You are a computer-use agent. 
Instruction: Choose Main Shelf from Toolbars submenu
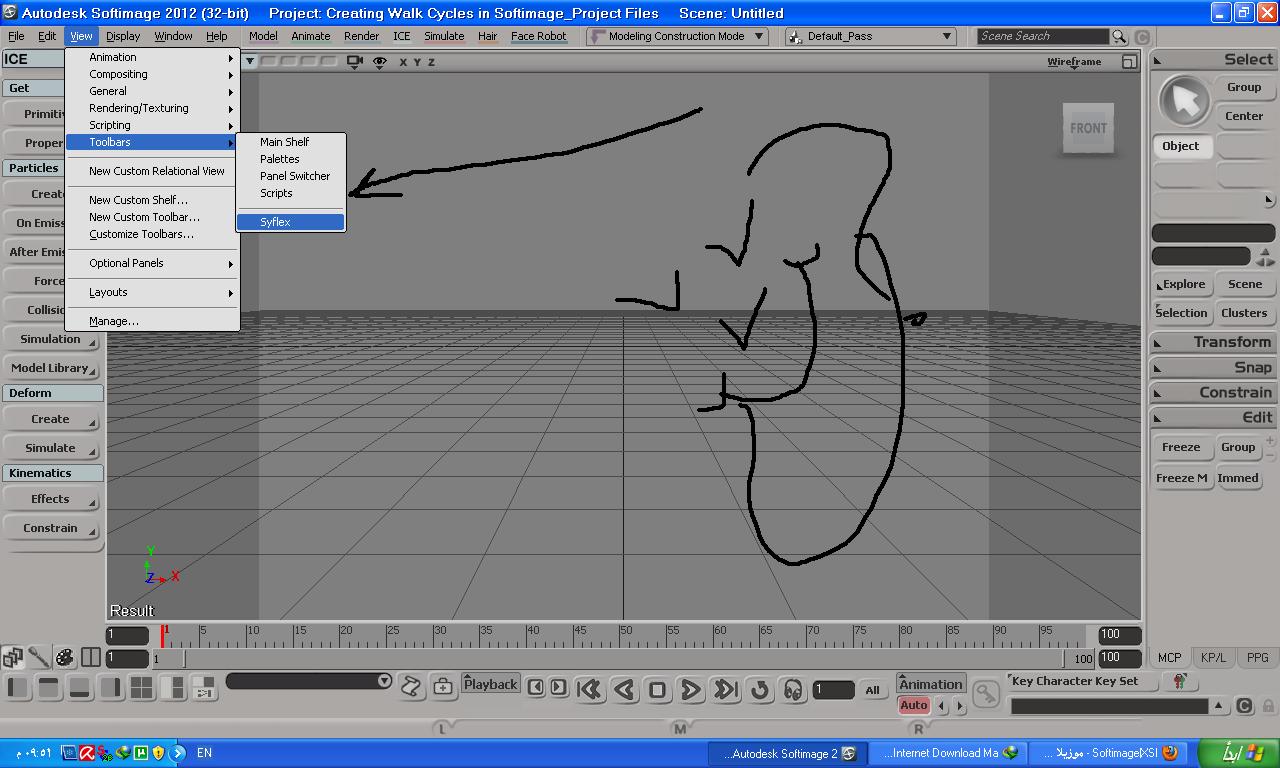(291, 142)
